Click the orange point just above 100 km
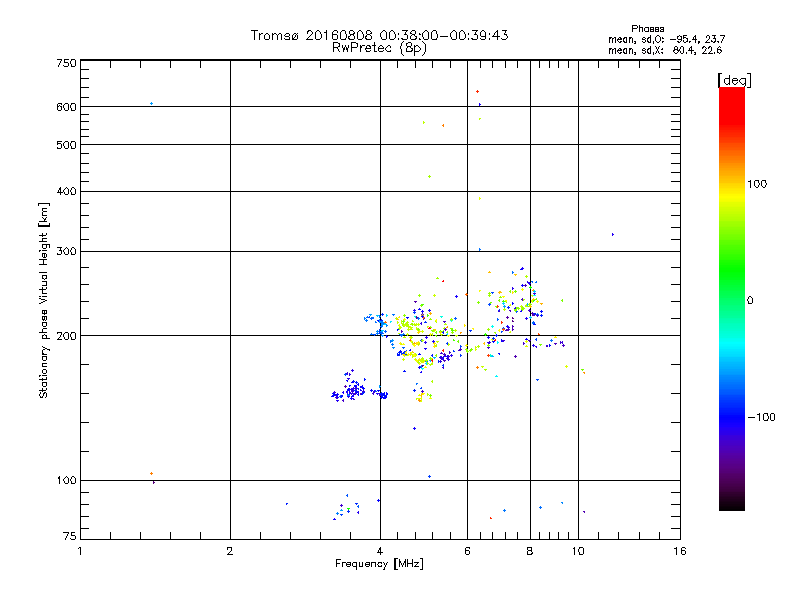 pyautogui.click(x=152, y=474)
